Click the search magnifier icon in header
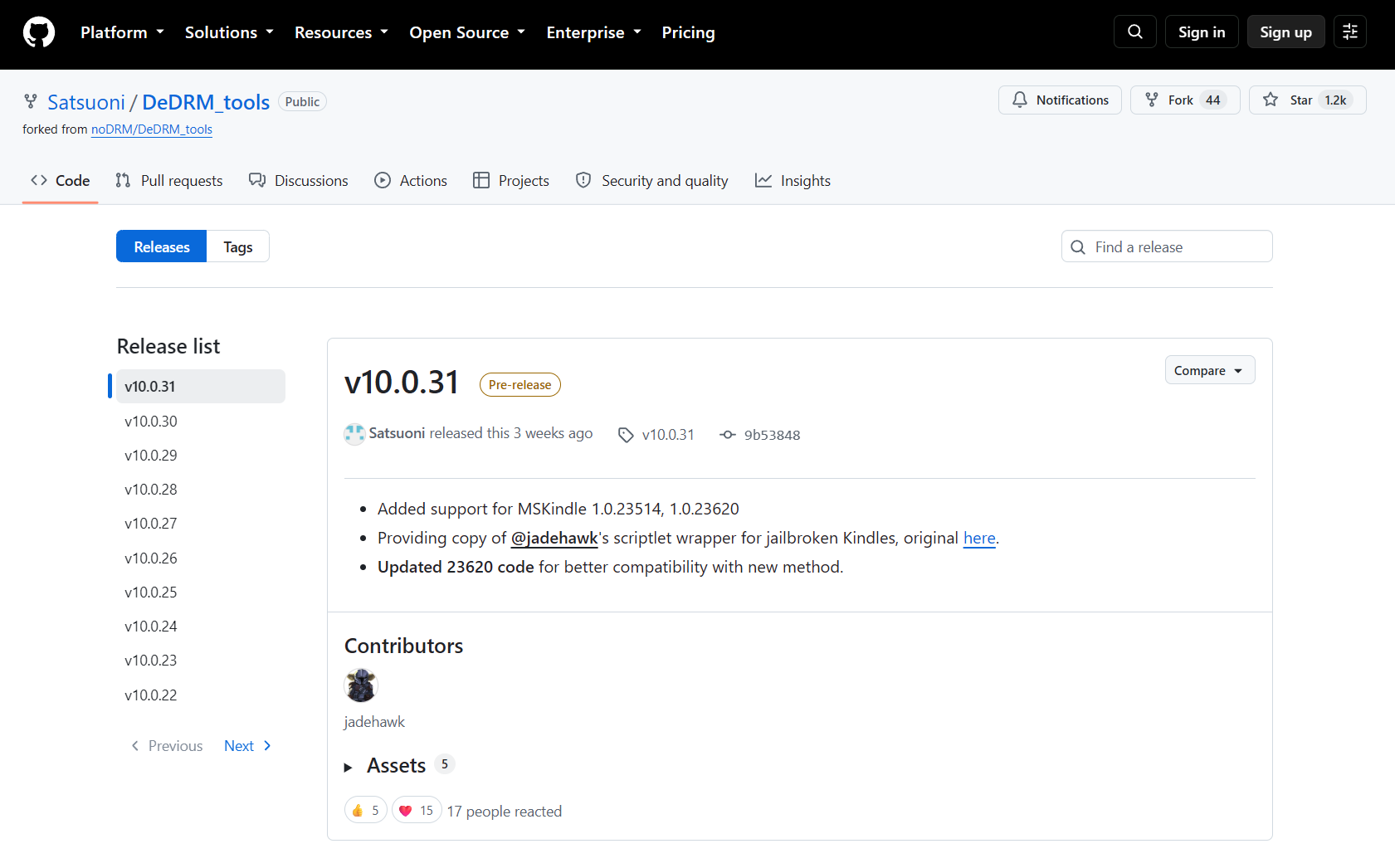The height and width of the screenshot is (868, 1395). click(1135, 32)
